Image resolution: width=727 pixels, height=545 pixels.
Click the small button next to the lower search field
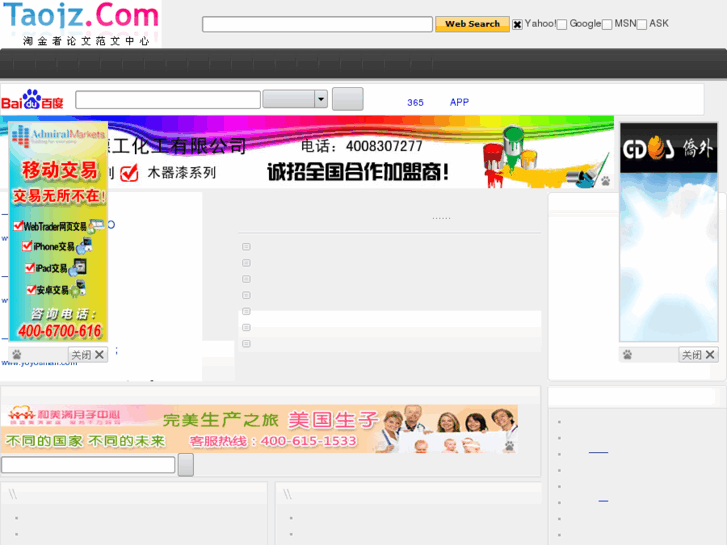click(x=185, y=465)
